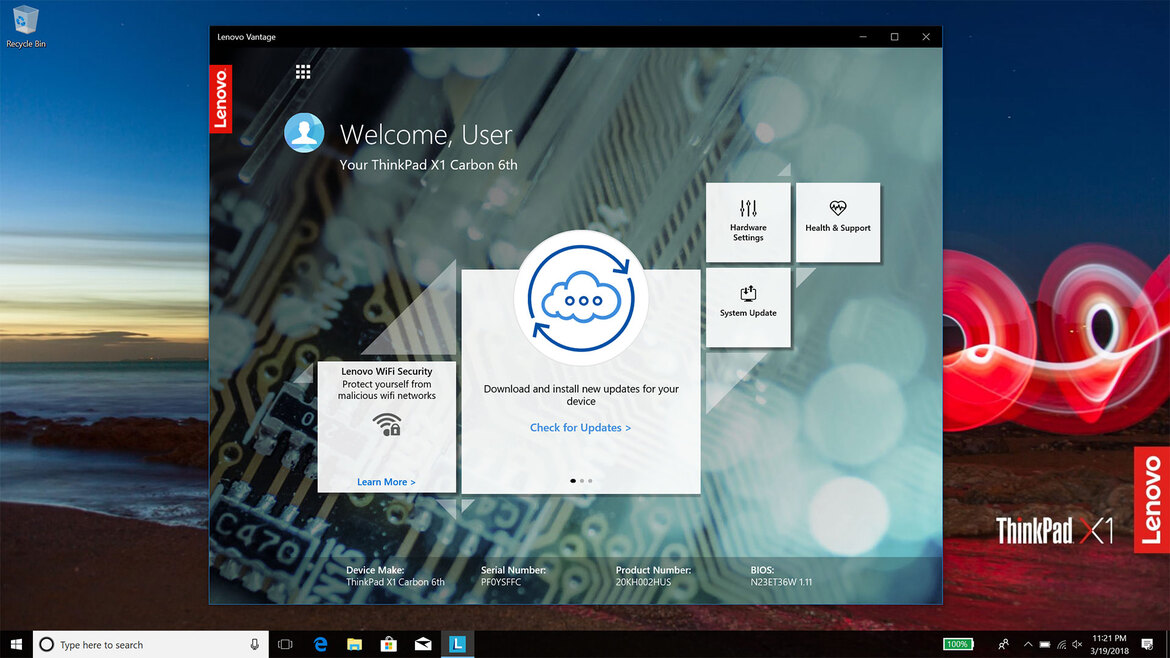Click the Lenovo Vantage taskbar icon
This screenshot has height=658, width=1170.
(457, 644)
